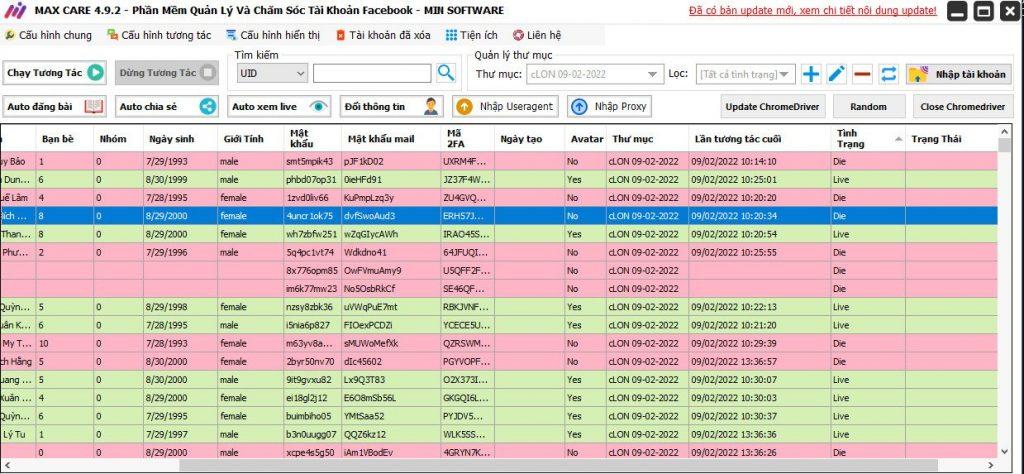Click the blue refresh arrows icon
Screen dimensions: 1024x474
[888, 74]
